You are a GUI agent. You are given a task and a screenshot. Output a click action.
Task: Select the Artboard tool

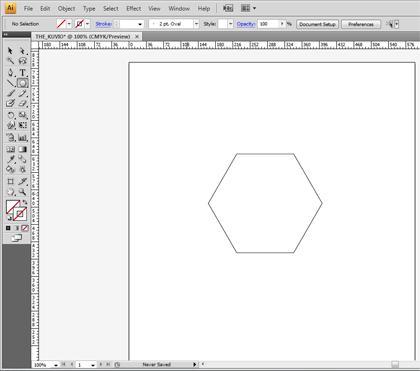(x=10, y=181)
